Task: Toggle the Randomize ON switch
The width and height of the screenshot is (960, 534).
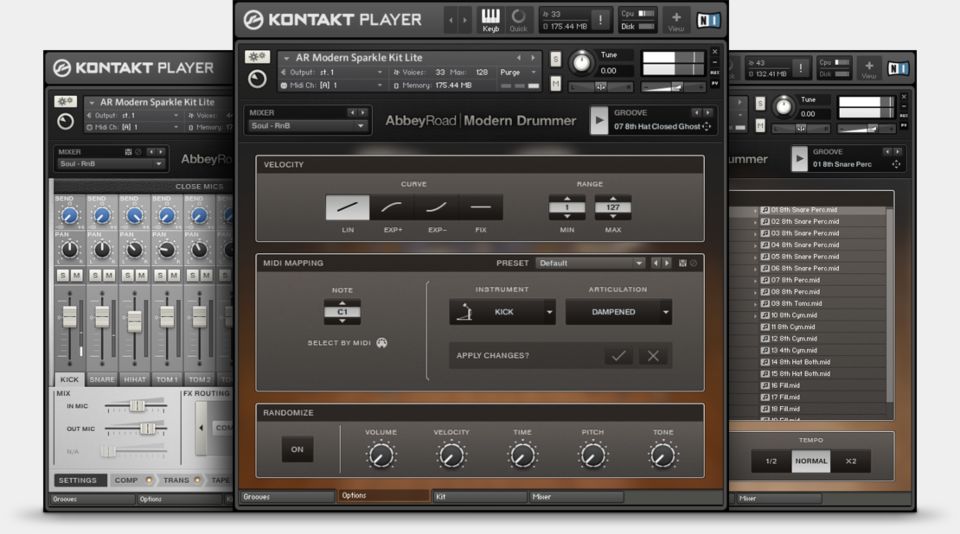Action: coord(297,449)
